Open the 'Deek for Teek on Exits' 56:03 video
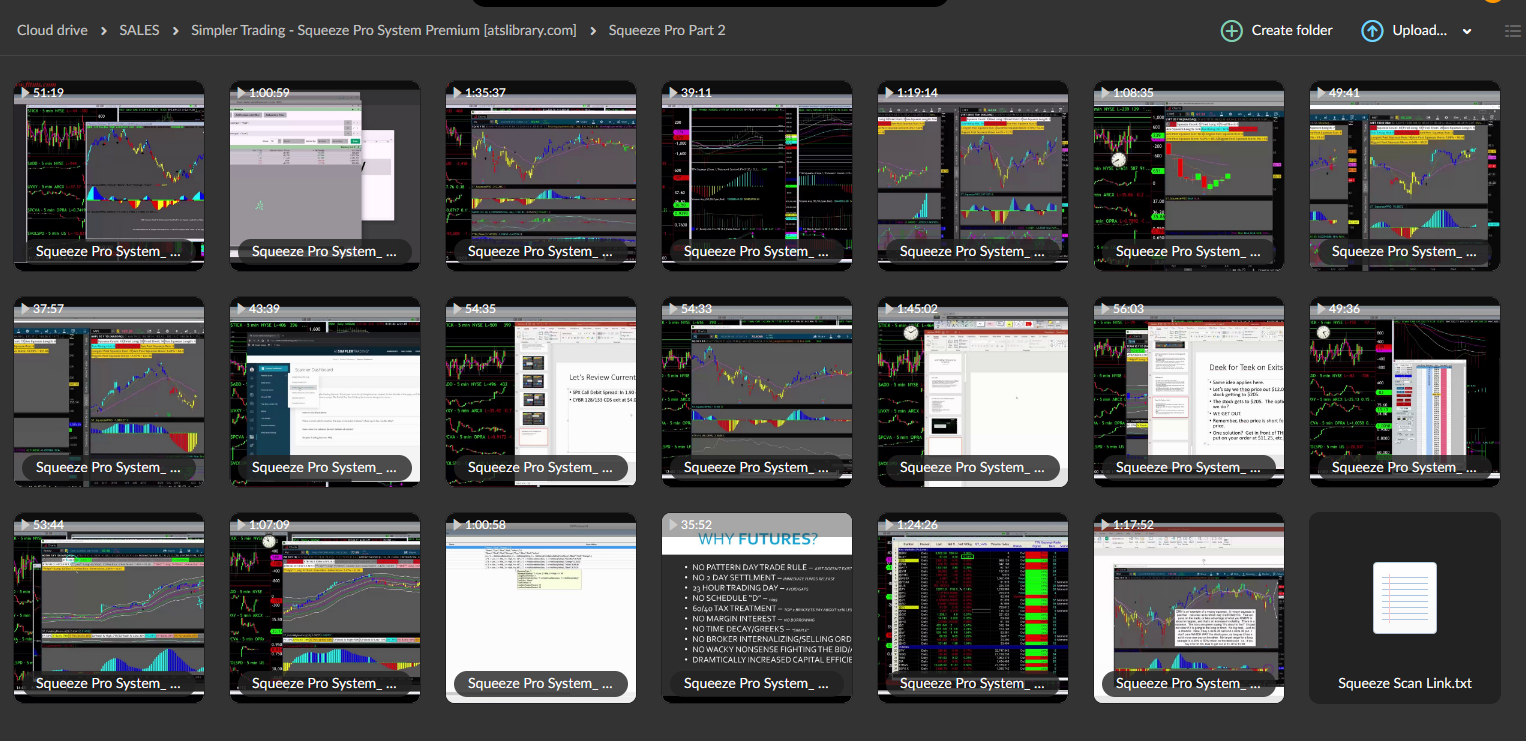Image resolution: width=1526 pixels, height=741 pixels. point(1188,392)
